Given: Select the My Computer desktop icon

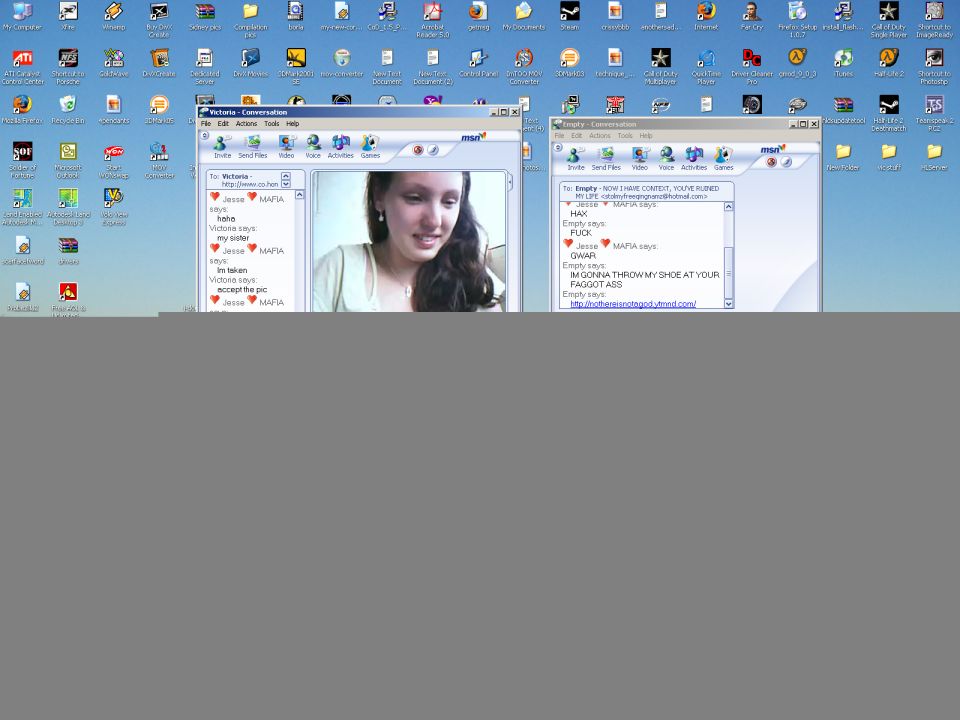Looking at the screenshot, I should (23, 16).
